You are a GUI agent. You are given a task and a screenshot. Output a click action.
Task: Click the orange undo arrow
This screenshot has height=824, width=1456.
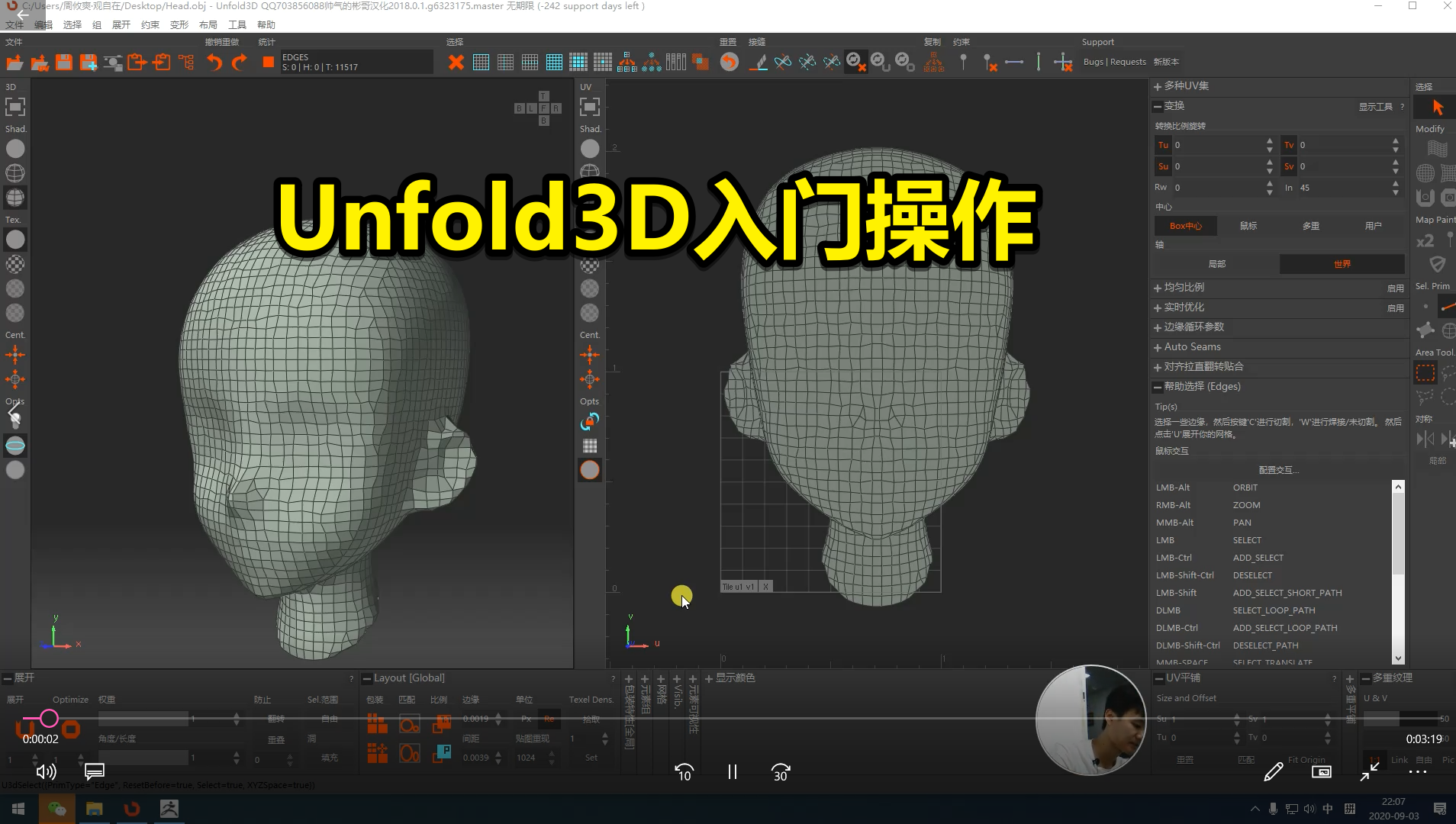[214, 63]
